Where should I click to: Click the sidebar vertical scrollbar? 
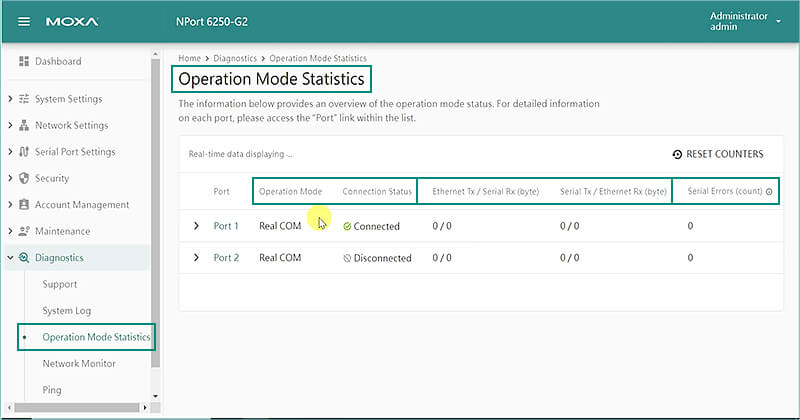(154, 200)
